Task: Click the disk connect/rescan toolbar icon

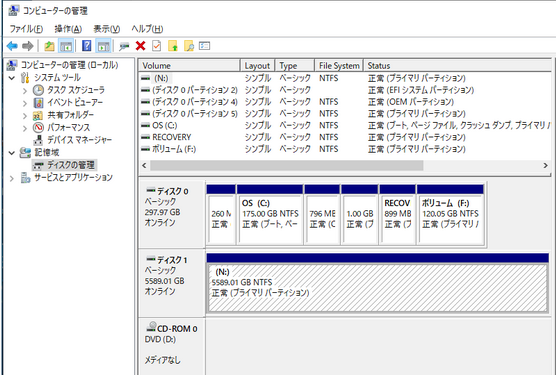Action: pos(124,46)
